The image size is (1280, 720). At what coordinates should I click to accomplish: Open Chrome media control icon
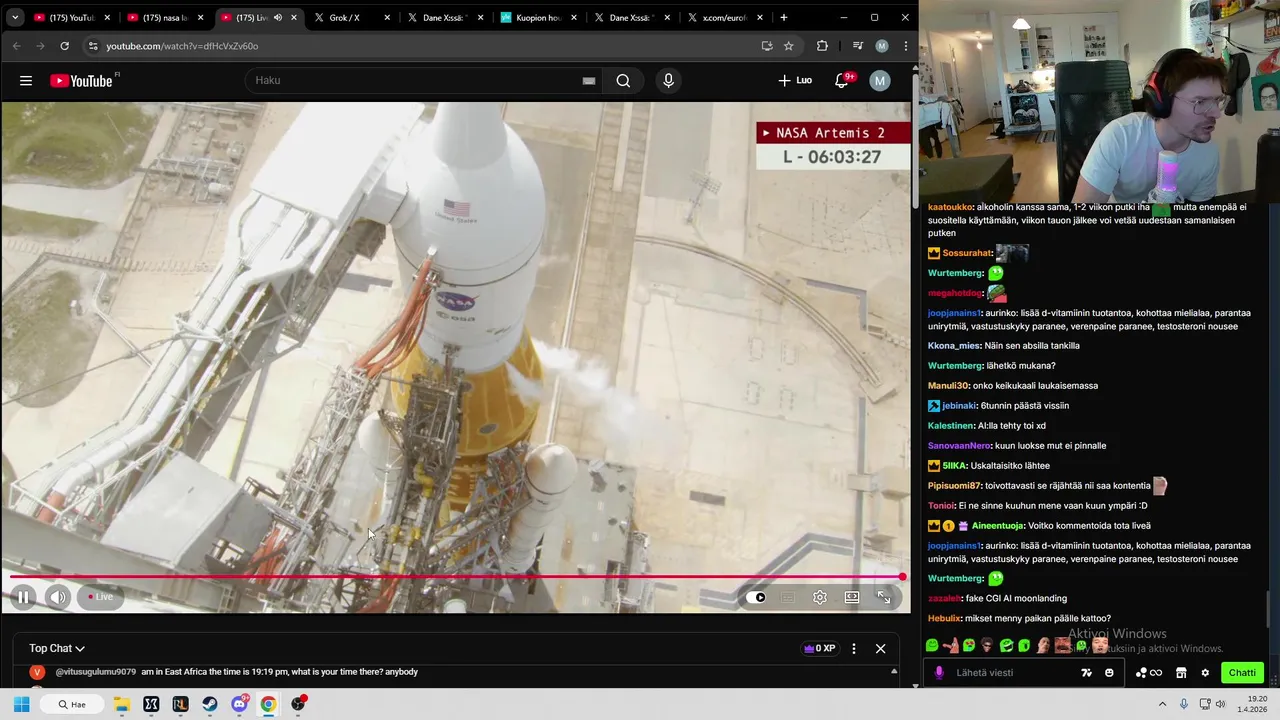(x=857, y=46)
